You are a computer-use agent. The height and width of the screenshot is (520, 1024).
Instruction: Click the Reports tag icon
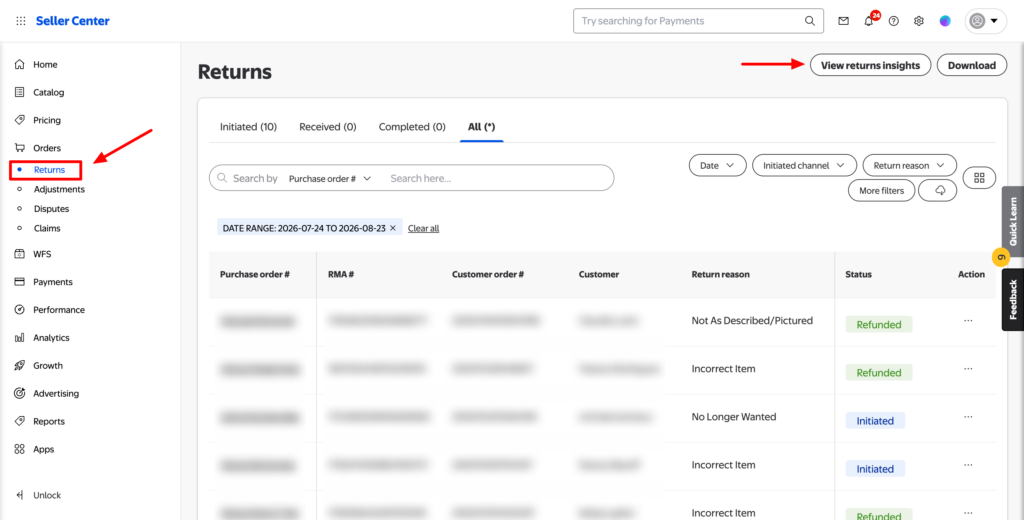pos(20,421)
